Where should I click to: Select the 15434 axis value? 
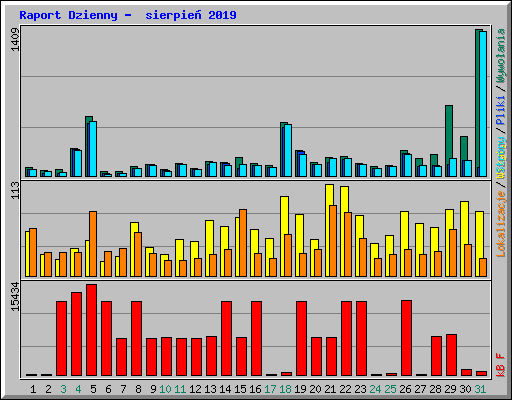(15, 296)
